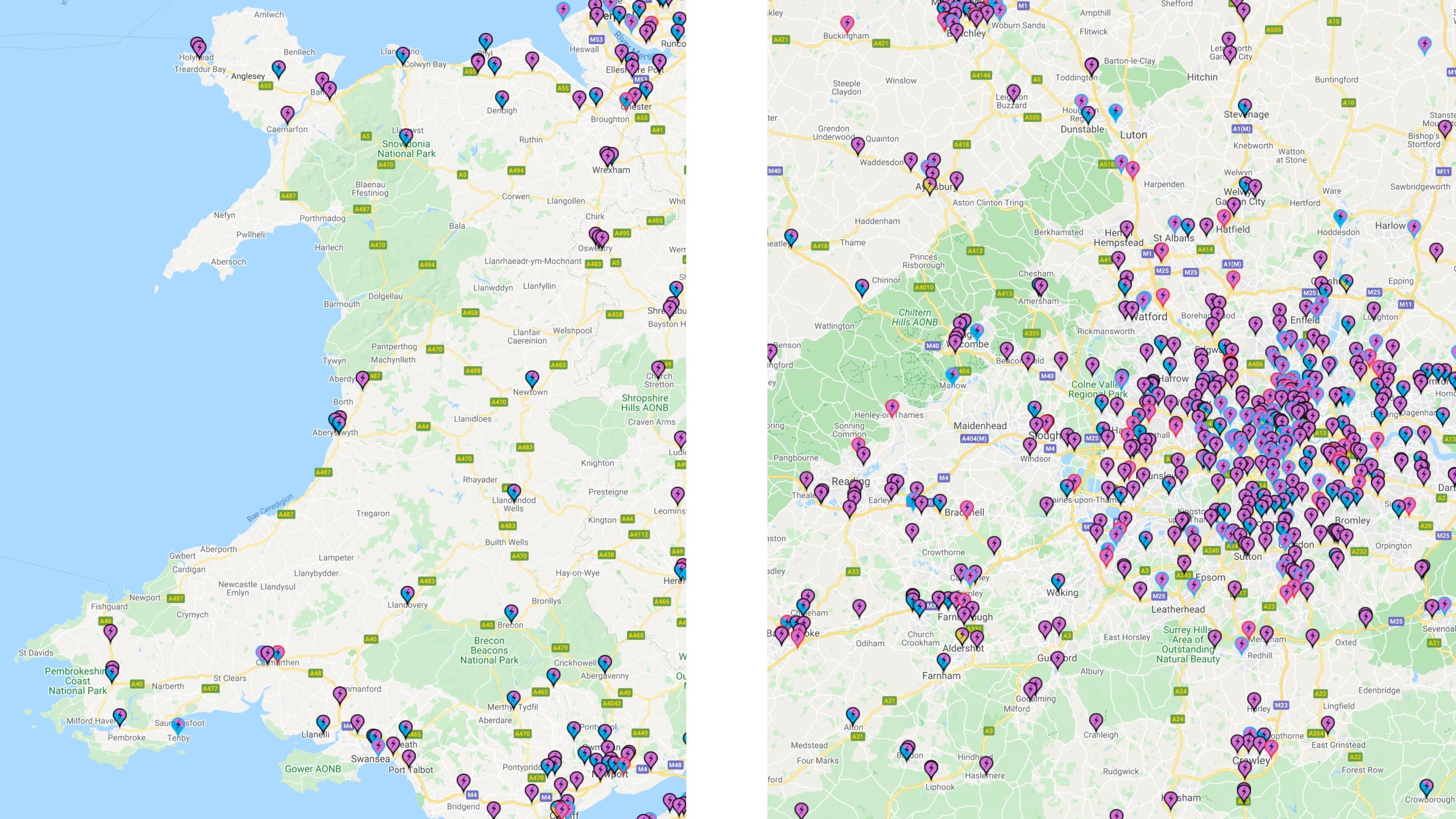Click the 'Bae Ceredigion' sea label
The width and height of the screenshot is (1456, 819).
click(x=270, y=507)
